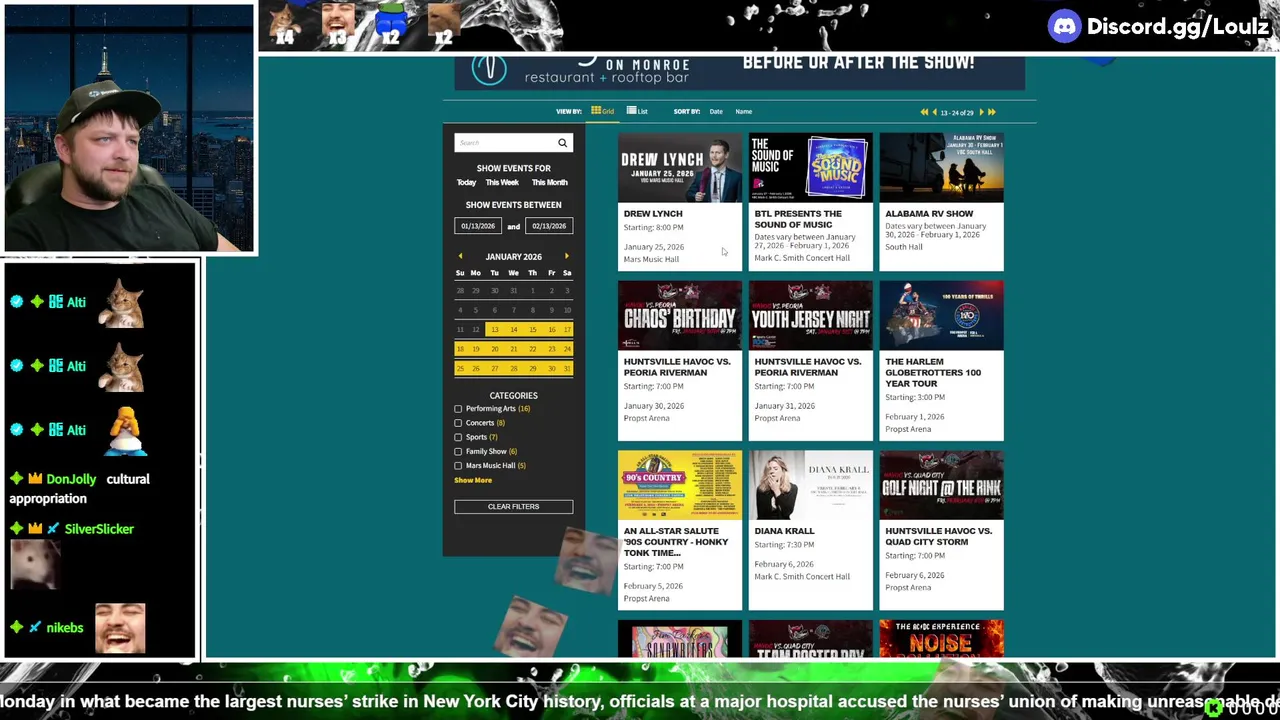Jump to first page of events
Image resolution: width=1280 pixels, height=720 pixels.
(x=924, y=112)
